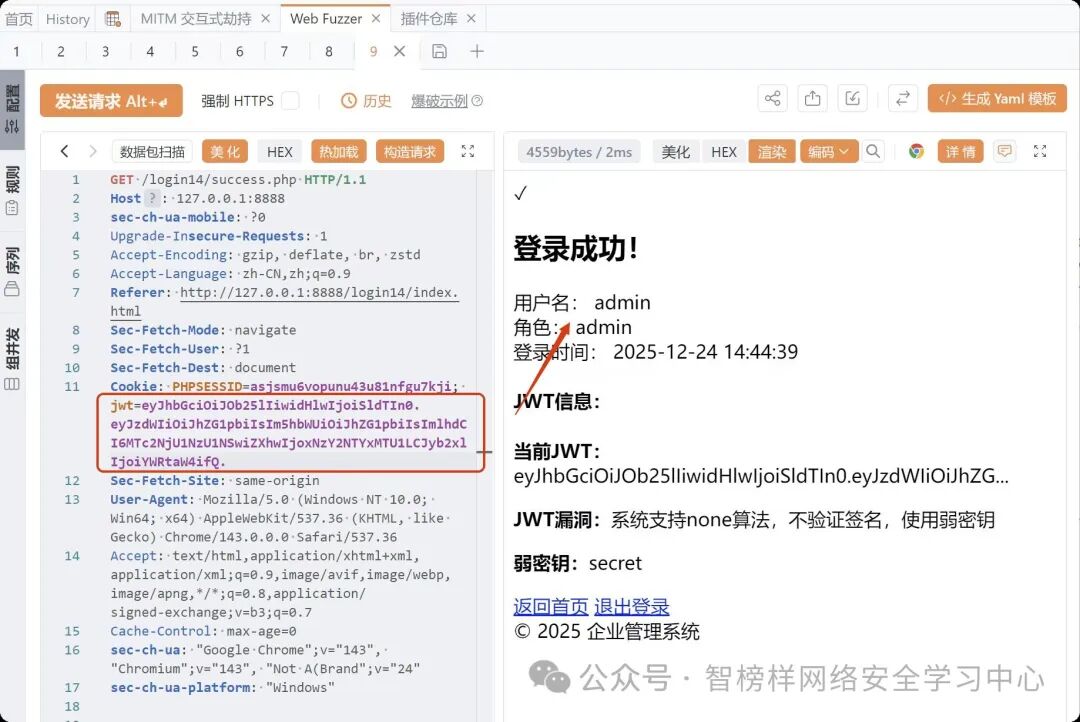
Task: Select fuzzer sub-tab 5
Action: click(195, 51)
